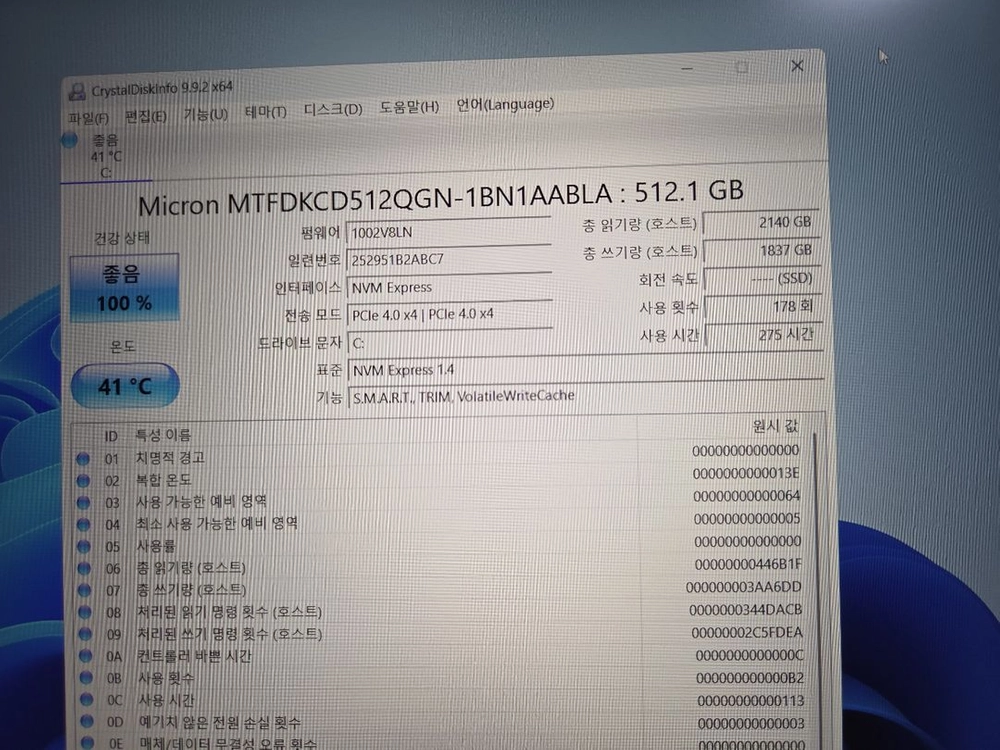Image resolution: width=1000 pixels, height=750 pixels.
Task: Click the transfer mode field PCIe 4.0 x4
Action: pyautogui.click(x=448, y=314)
